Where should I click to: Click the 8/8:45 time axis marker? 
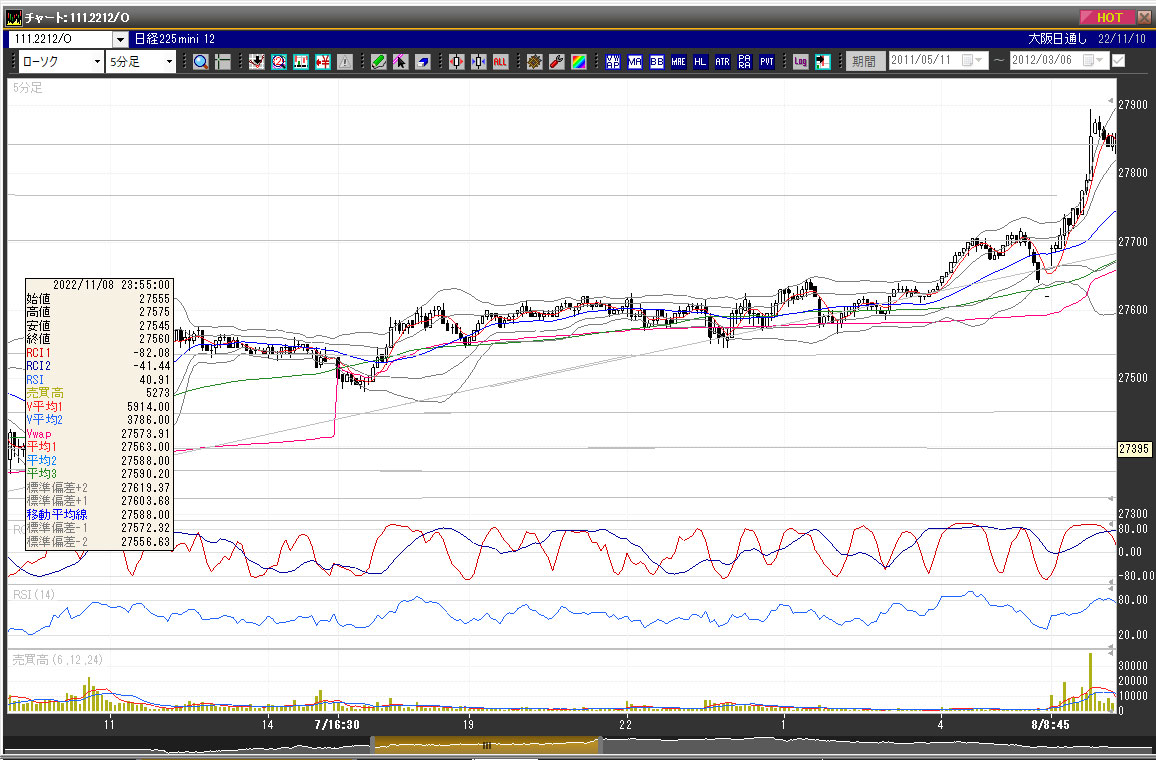[x=1050, y=725]
